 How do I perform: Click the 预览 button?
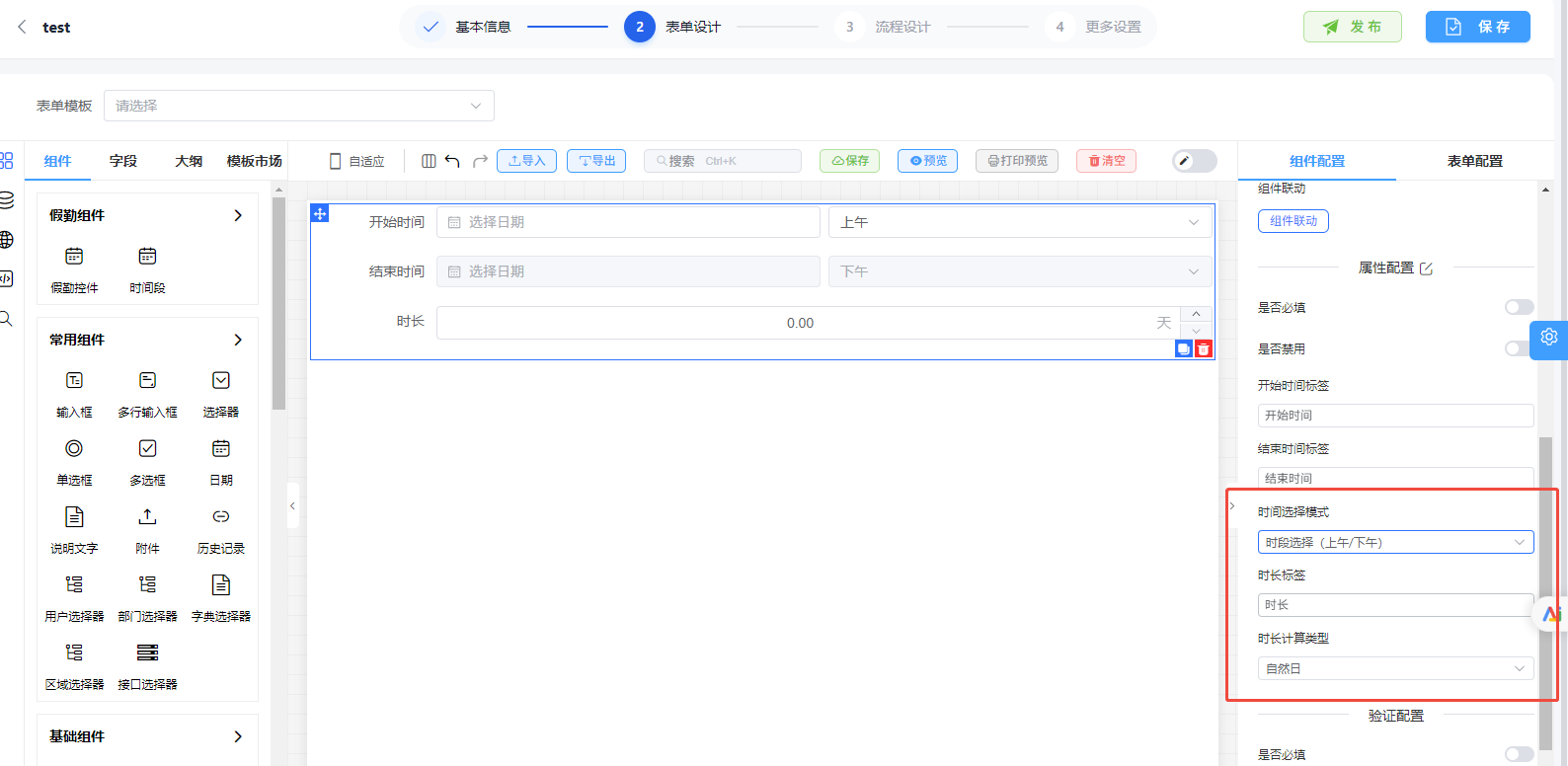click(927, 161)
